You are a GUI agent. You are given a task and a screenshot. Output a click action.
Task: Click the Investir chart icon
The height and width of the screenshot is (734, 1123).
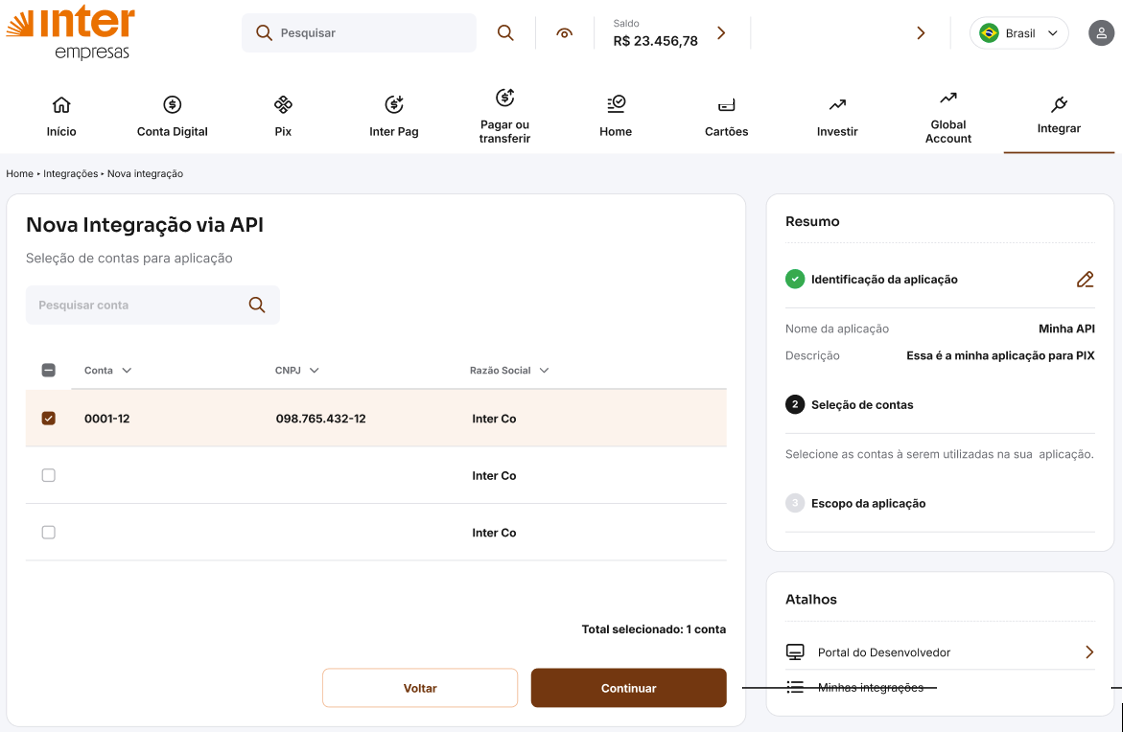(837, 105)
